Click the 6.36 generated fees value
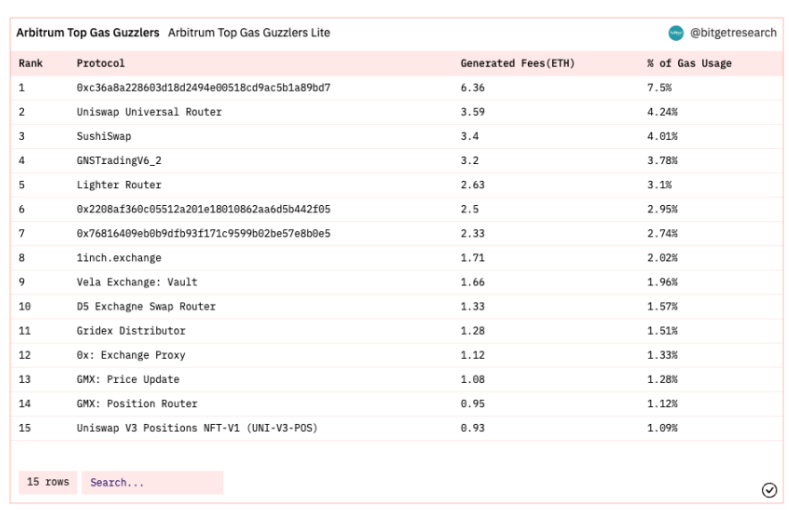 click(x=472, y=88)
